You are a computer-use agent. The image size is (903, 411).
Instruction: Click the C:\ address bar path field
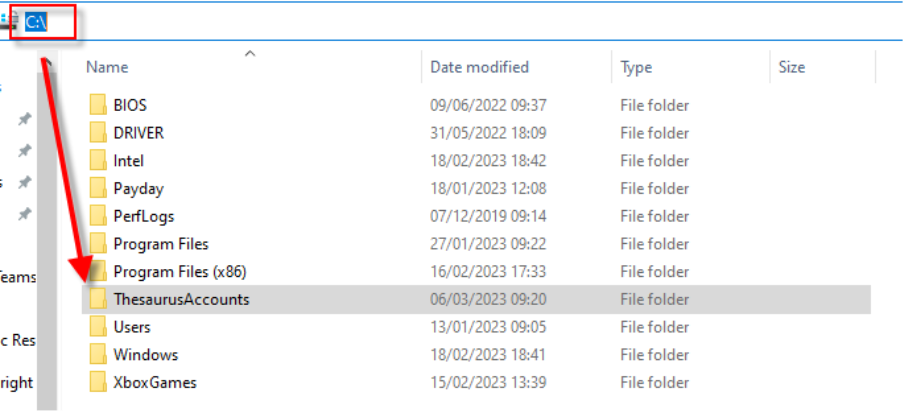(36, 22)
